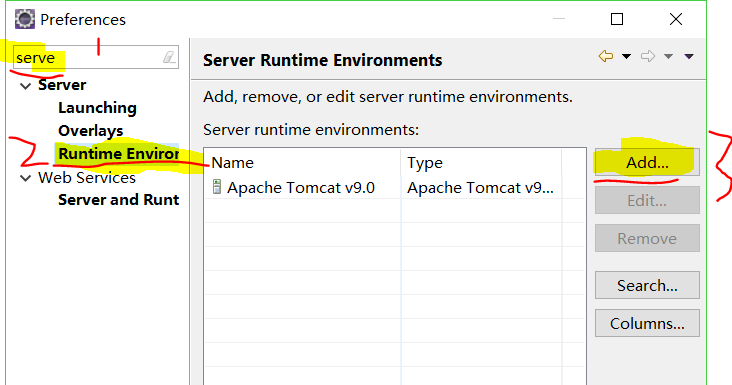Select Overlays under Server
The height and width of the screenshot is (385, 732).
(x=91, y=131)
